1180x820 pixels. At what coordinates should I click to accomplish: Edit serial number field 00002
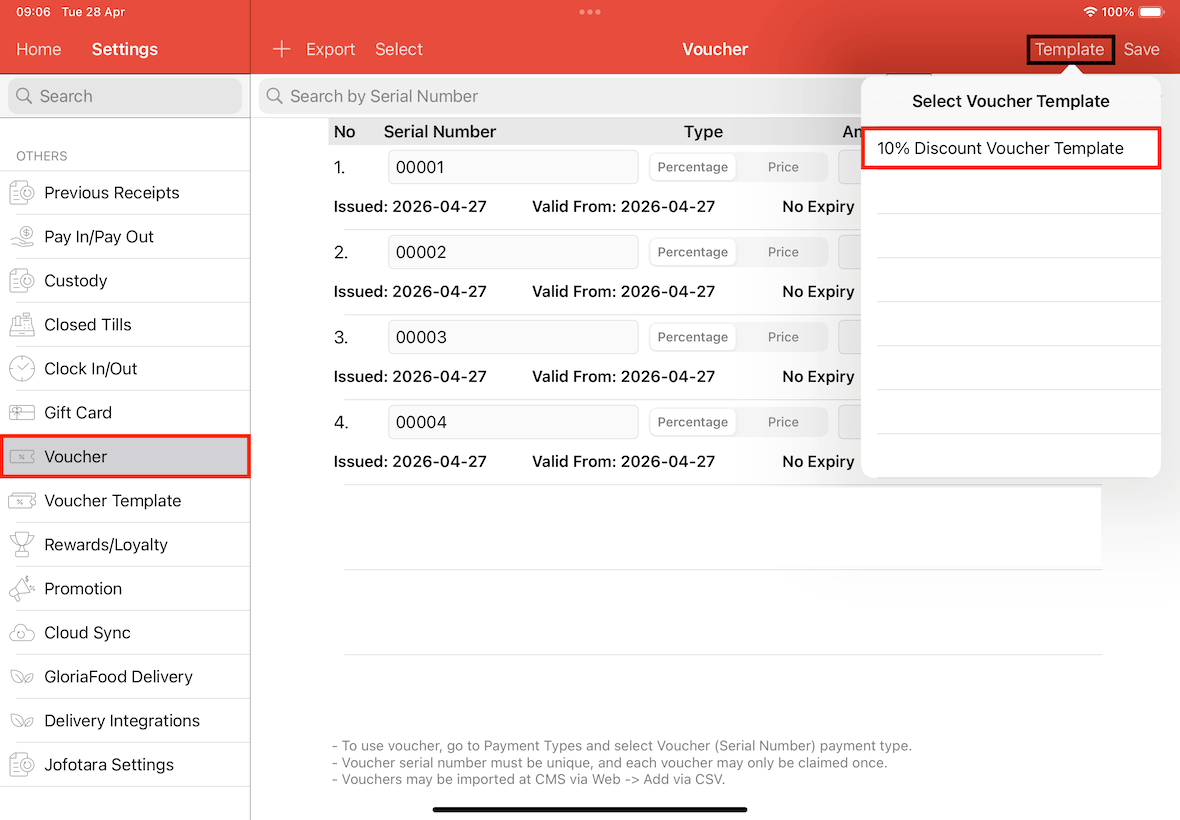tap(513, 252)
